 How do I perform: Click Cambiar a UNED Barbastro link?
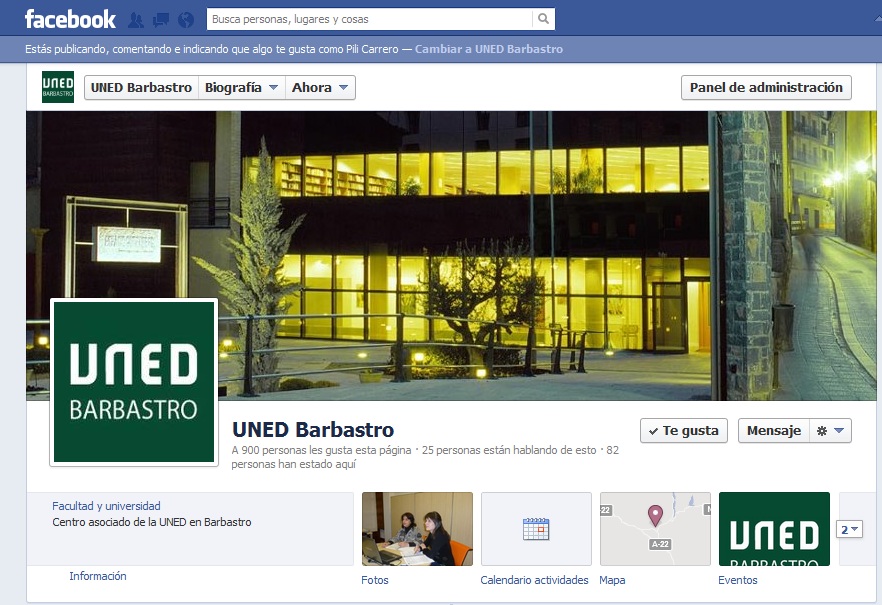(x=489, y=49)
